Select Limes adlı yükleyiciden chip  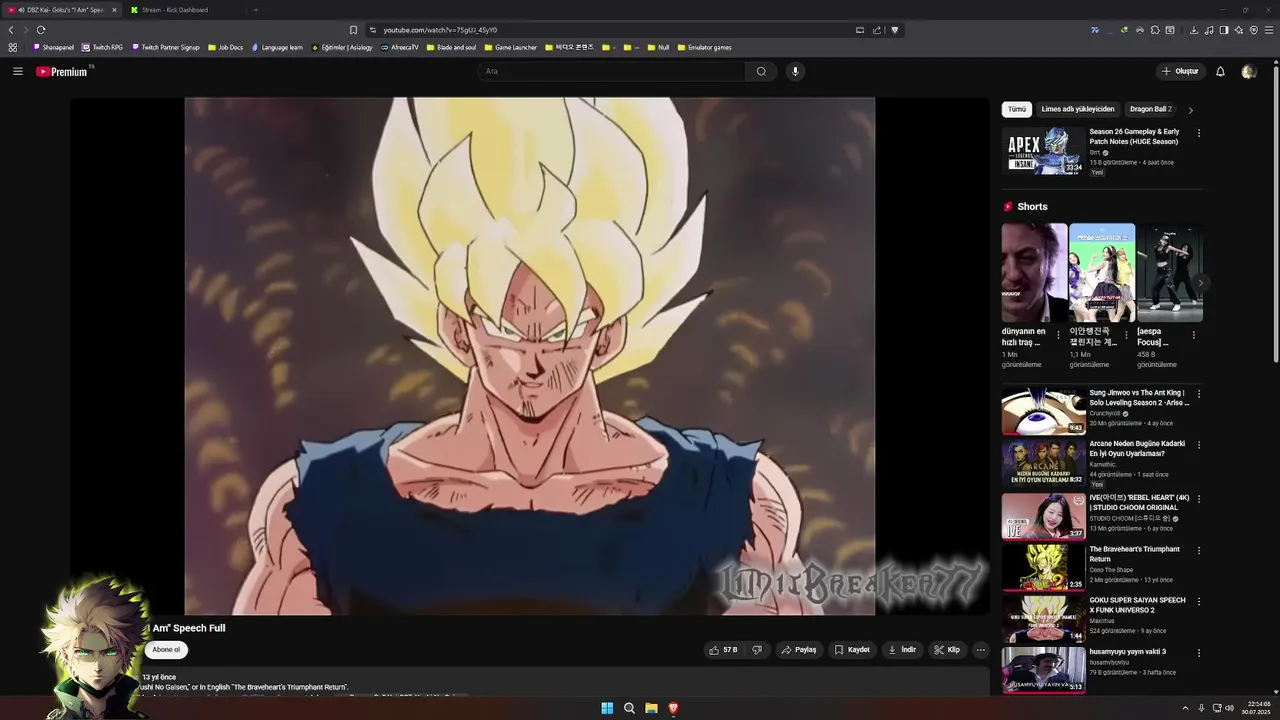point(1078,109)
